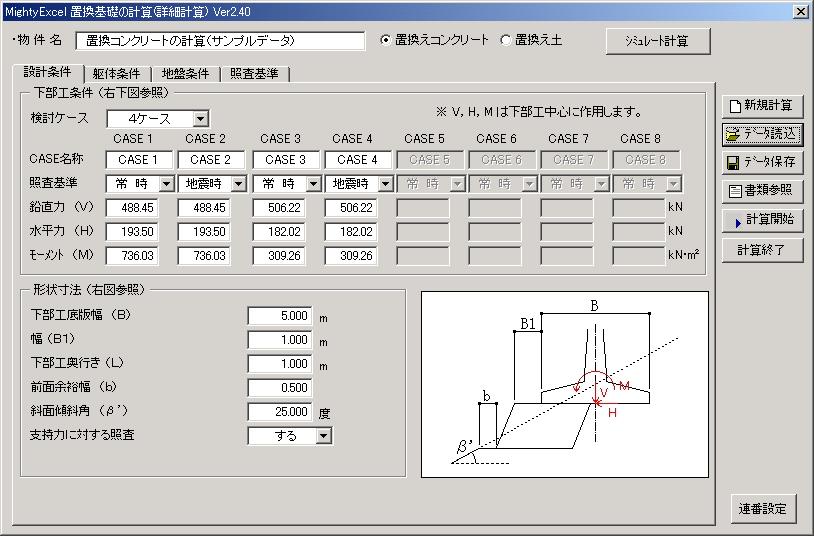Click CASE 1 name input field
This screenshot has width=814, height=536.
139,160
